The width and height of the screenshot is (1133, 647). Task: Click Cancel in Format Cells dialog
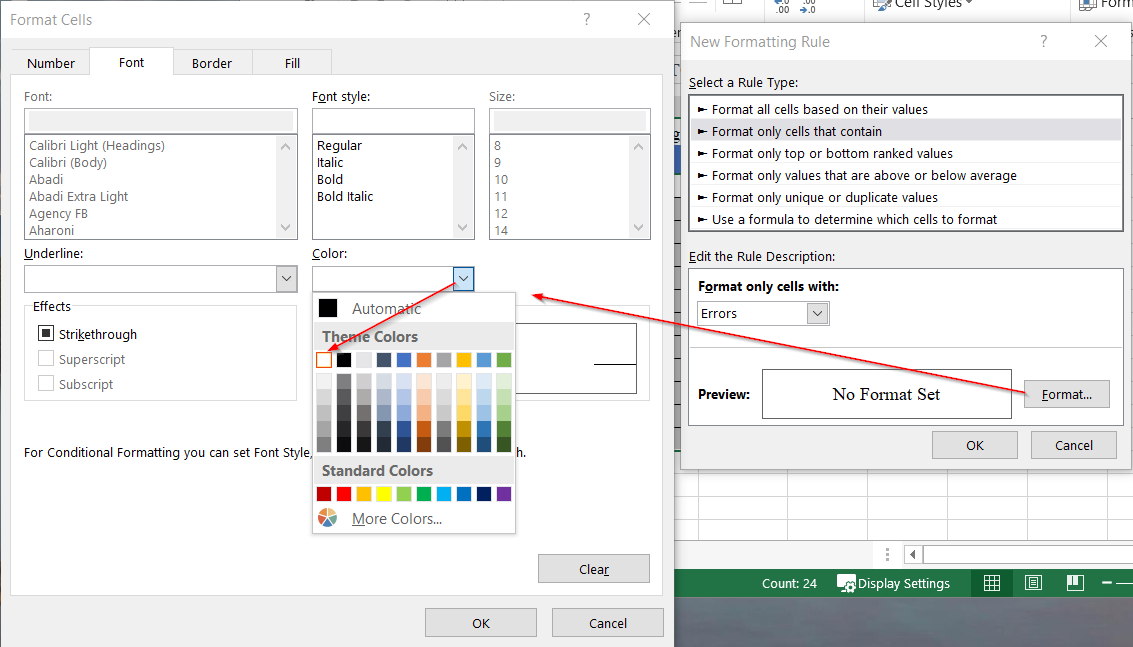coord(608,622)
